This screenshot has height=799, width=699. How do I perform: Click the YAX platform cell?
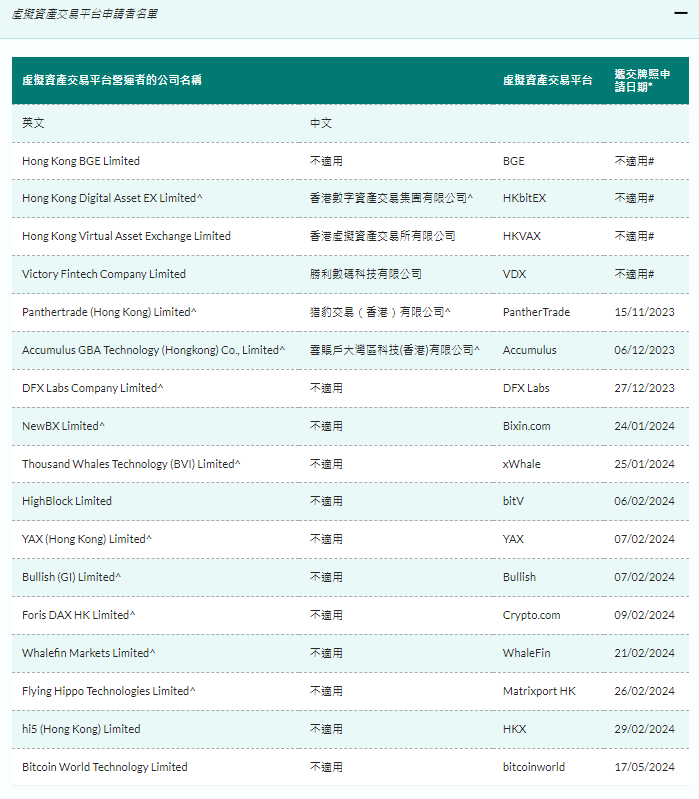pos(513,539)
